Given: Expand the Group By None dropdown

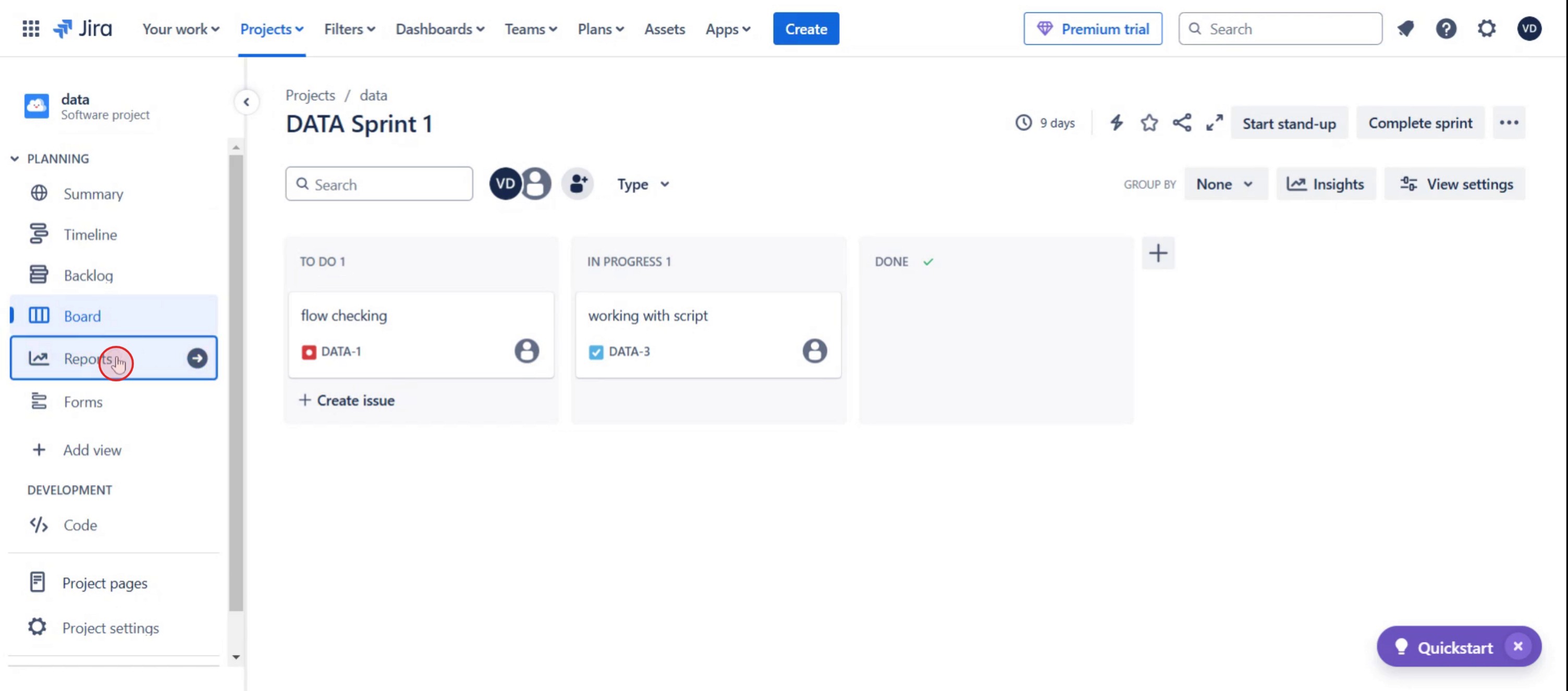Looking at the screenshot, I should tap(1224, 185).
